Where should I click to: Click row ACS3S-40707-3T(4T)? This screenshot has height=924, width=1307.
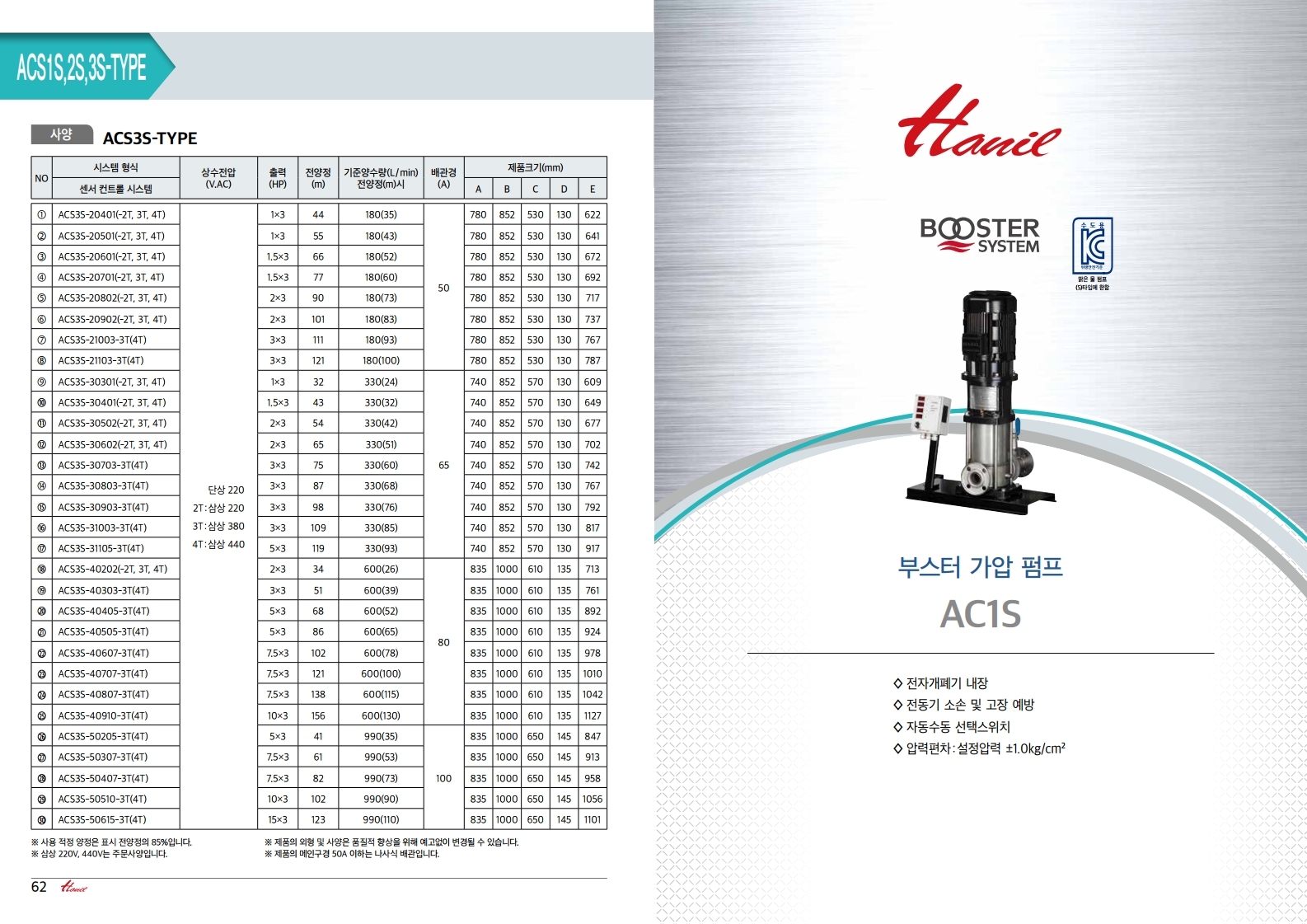[319, 673]
